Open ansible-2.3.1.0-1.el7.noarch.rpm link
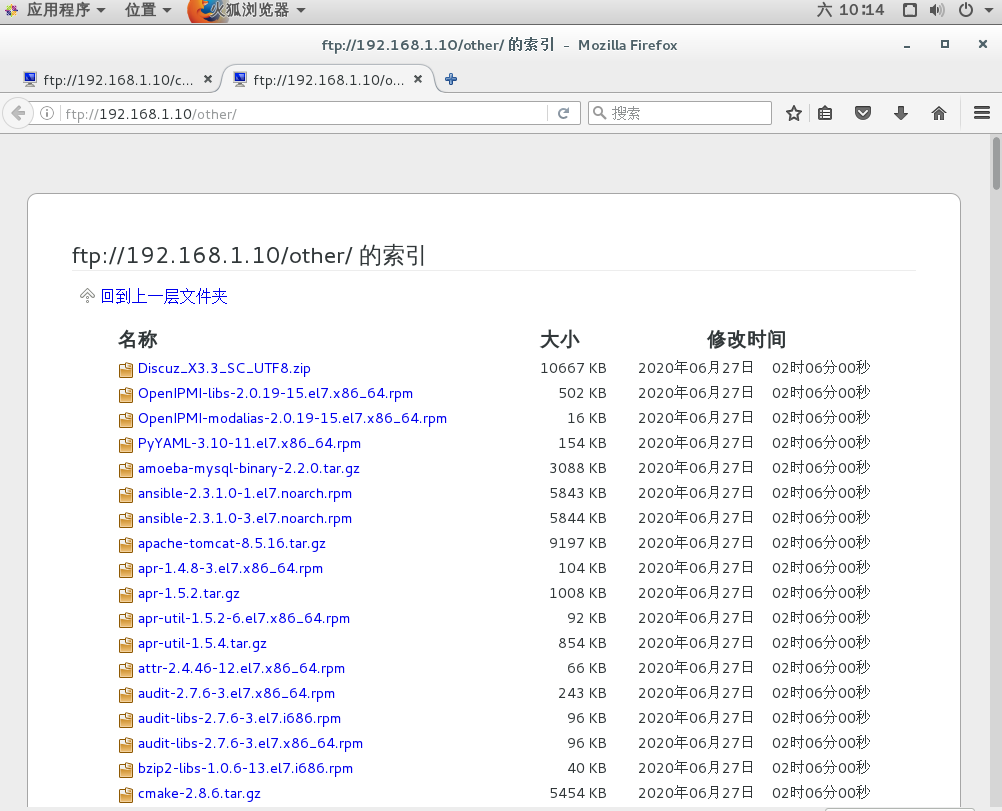The height and width of the screenshot is (811, 1002). (245, 493)
